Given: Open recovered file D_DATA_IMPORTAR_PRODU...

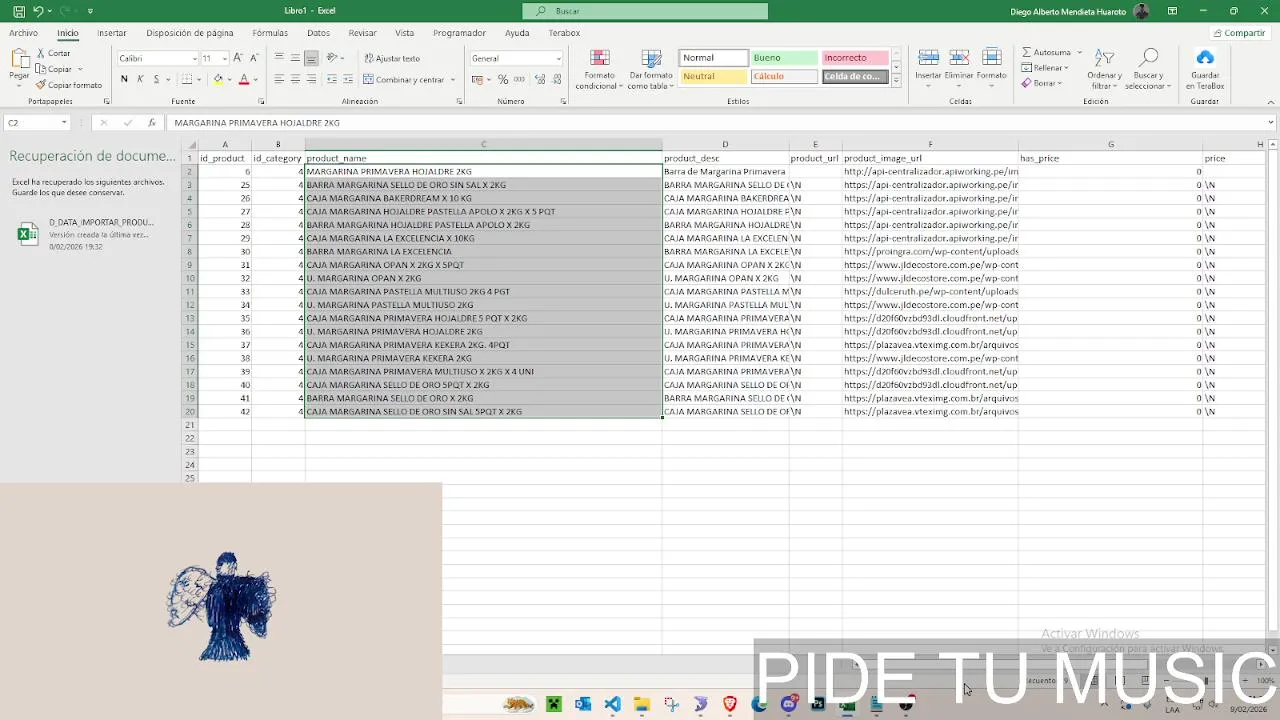Looking at the screenshot, I should click(87, 234).
